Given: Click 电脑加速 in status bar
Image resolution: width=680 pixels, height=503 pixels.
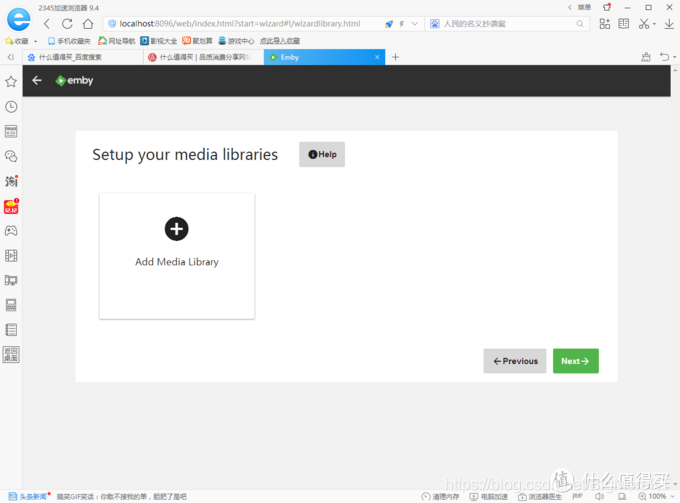Looking at the screenshot, I should pos(489,496).
